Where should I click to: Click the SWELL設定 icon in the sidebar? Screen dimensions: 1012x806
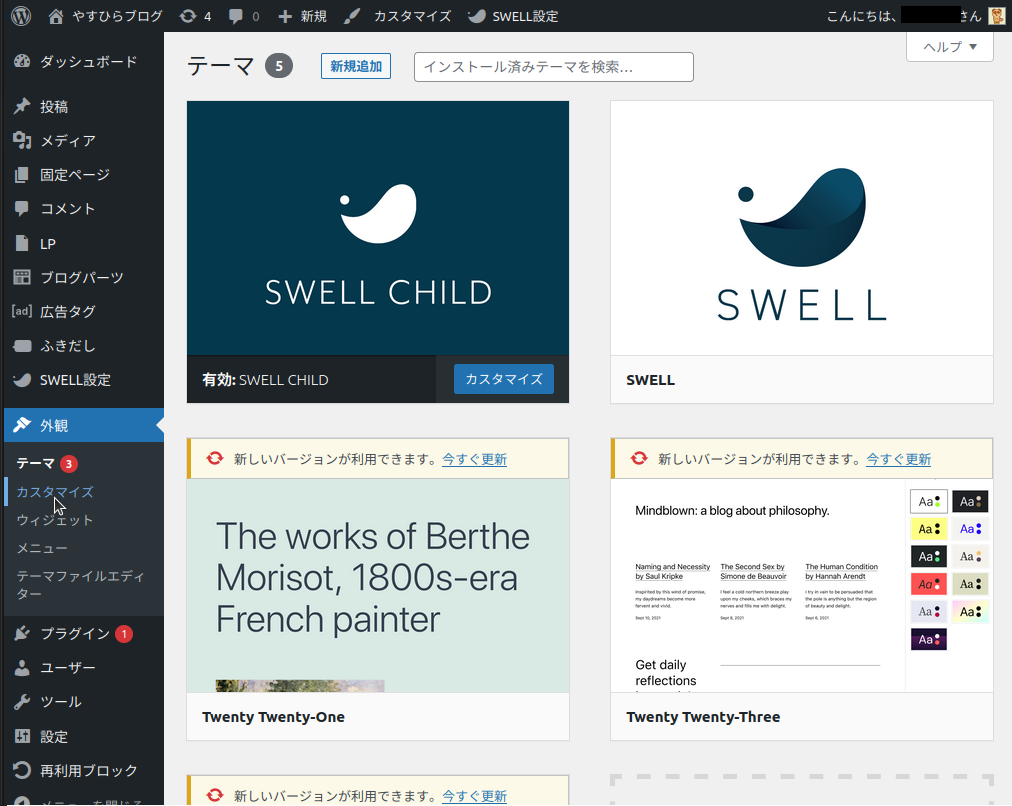click(22, 380)
